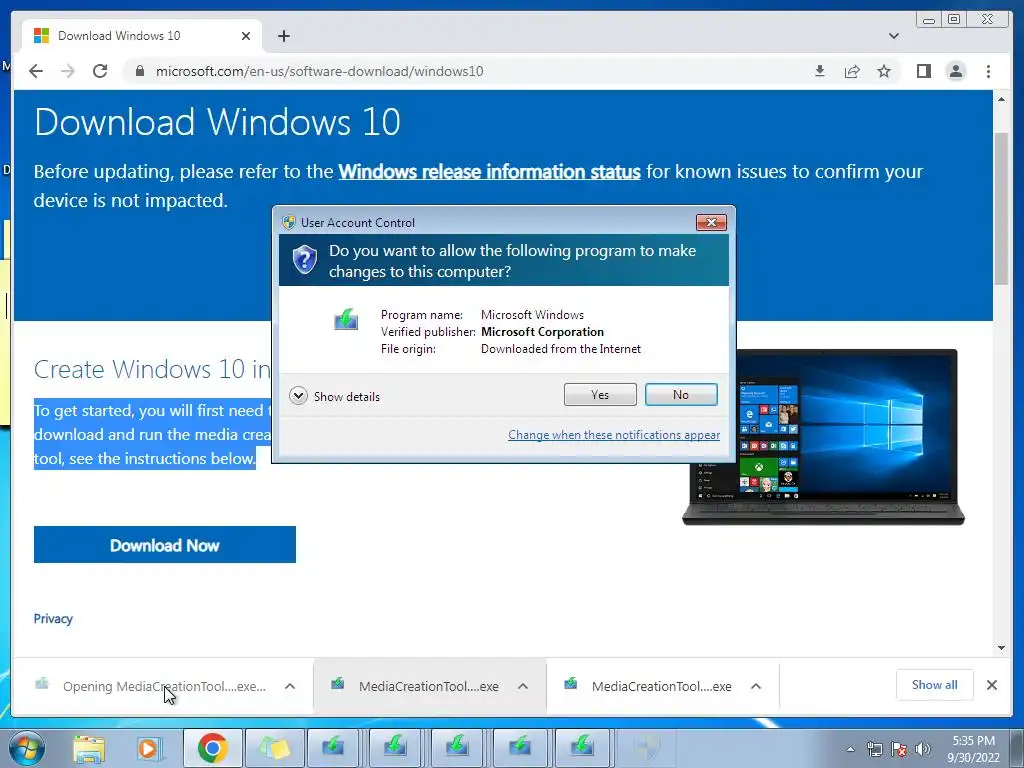
Task: Click the scrollbar up arrow
Action: [1001, 99]
